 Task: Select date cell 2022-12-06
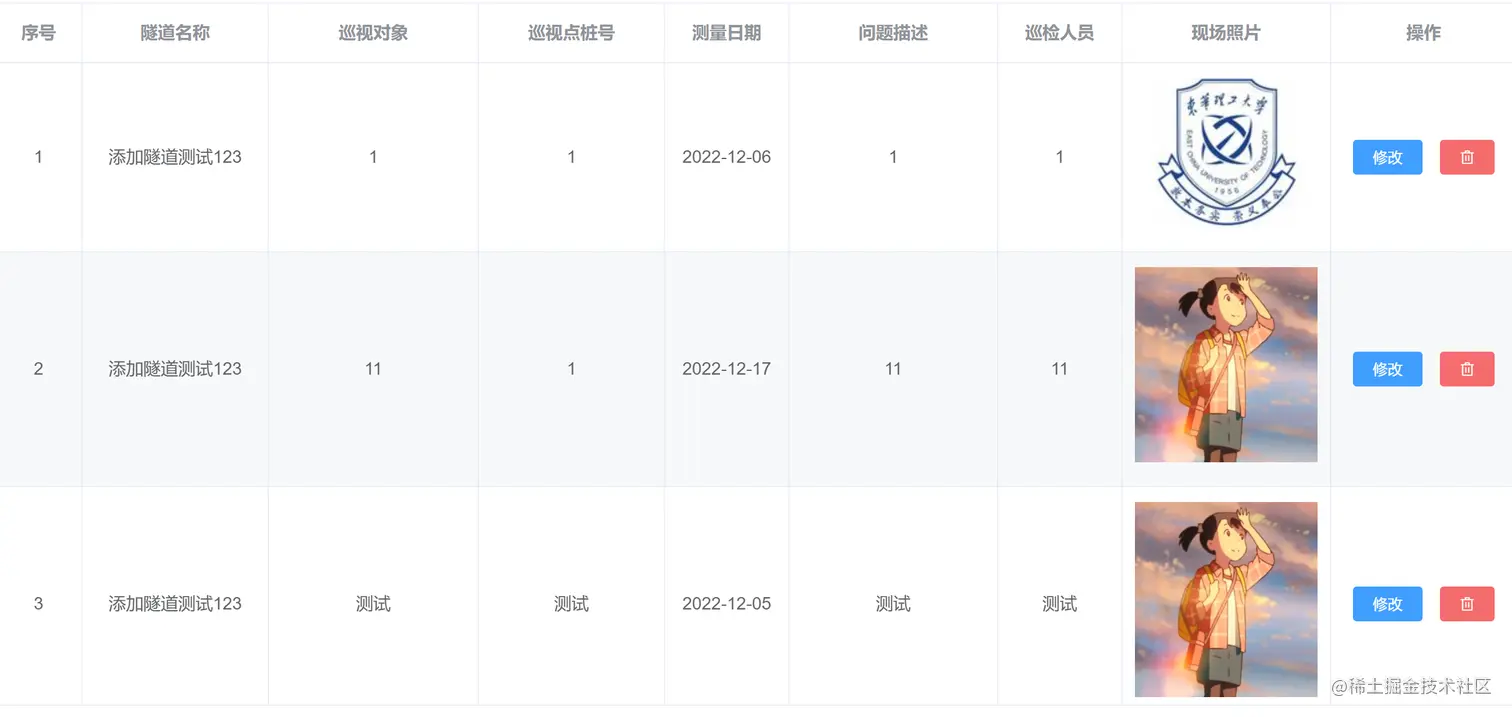coord(726,157)
